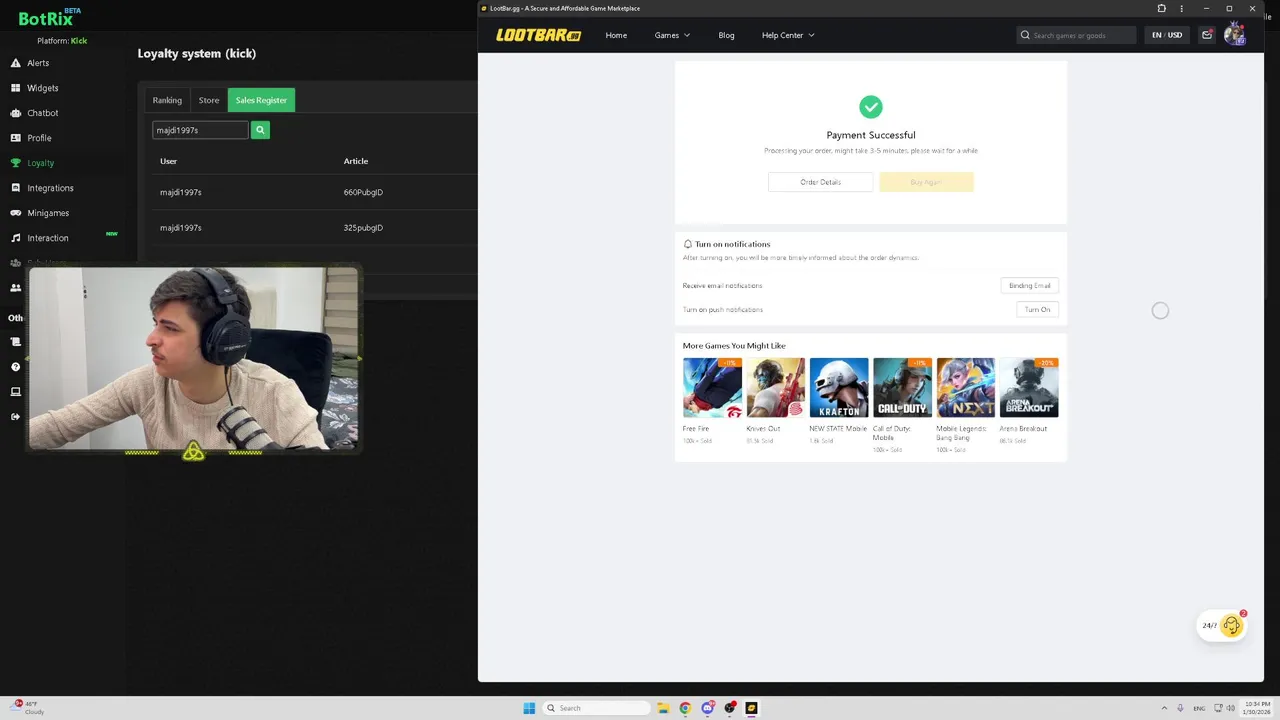Screen dimensions: 1280x720
Task: Click the Buy Again button
Action: (x=926, y=182)
